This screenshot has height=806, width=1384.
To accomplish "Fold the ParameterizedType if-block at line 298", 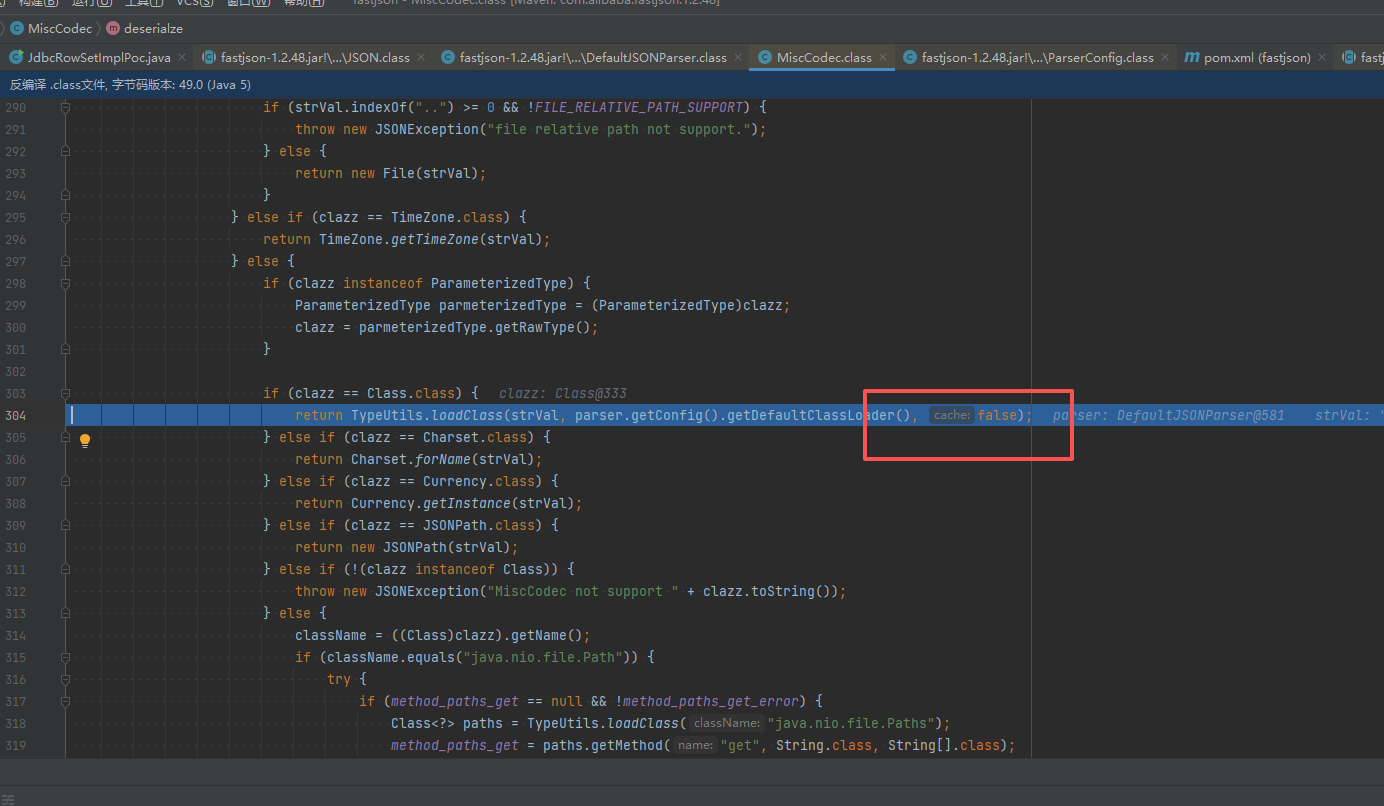I will [x=65, y=283].
